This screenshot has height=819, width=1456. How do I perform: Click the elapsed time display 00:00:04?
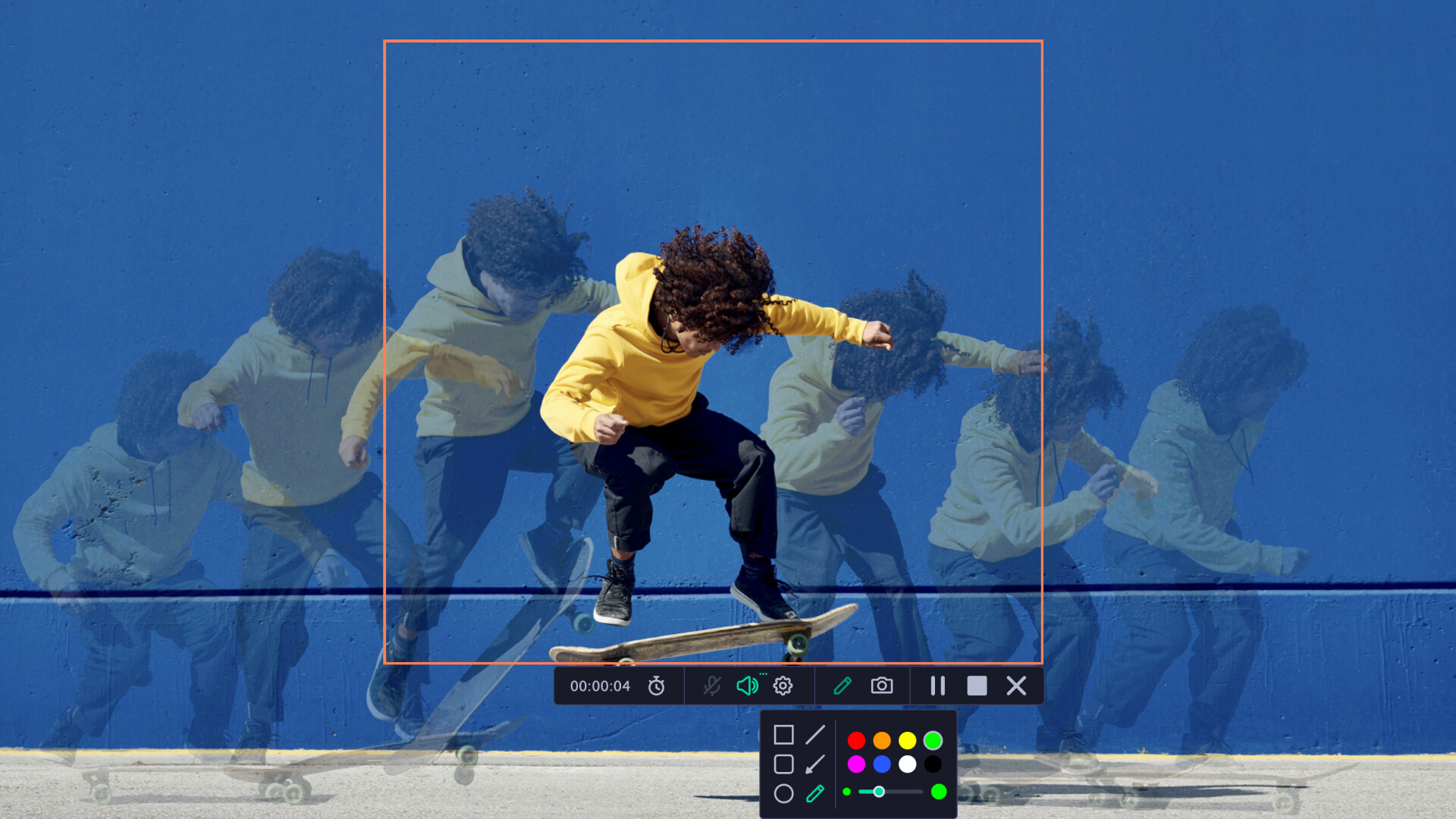pyautogui.click(x=600, y=686)
